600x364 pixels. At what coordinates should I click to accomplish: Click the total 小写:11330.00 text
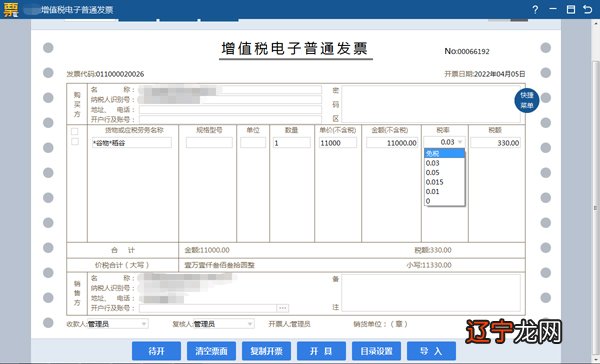[x=429, y=265]
